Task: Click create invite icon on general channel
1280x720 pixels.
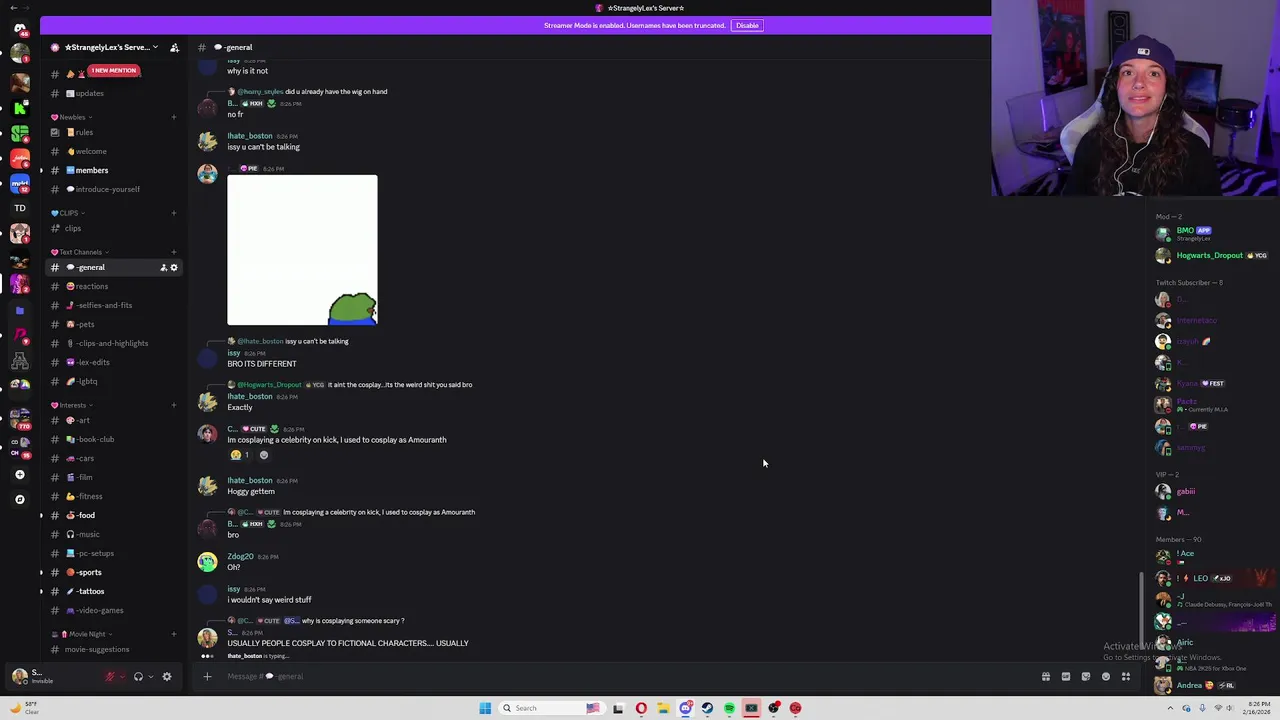Action: [164, 267]
